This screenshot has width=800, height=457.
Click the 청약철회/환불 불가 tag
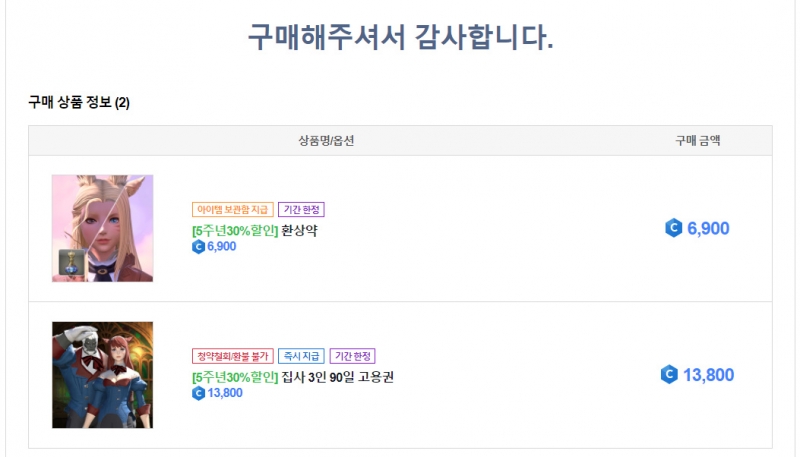pos(231,356)
